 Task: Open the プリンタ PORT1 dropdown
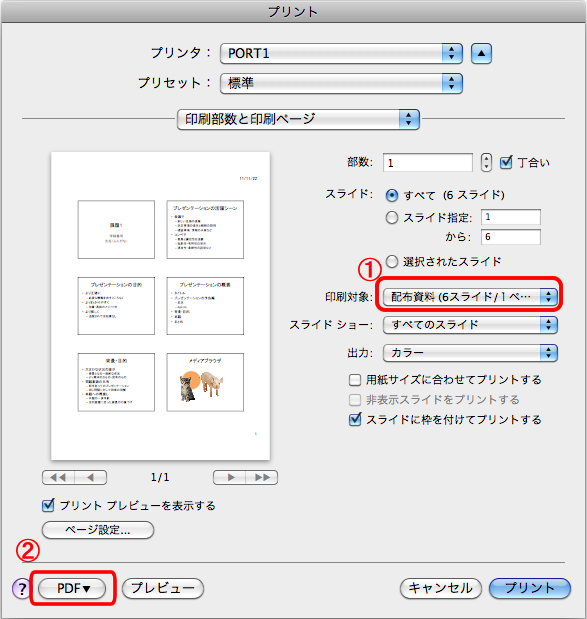tap(341, 53)
